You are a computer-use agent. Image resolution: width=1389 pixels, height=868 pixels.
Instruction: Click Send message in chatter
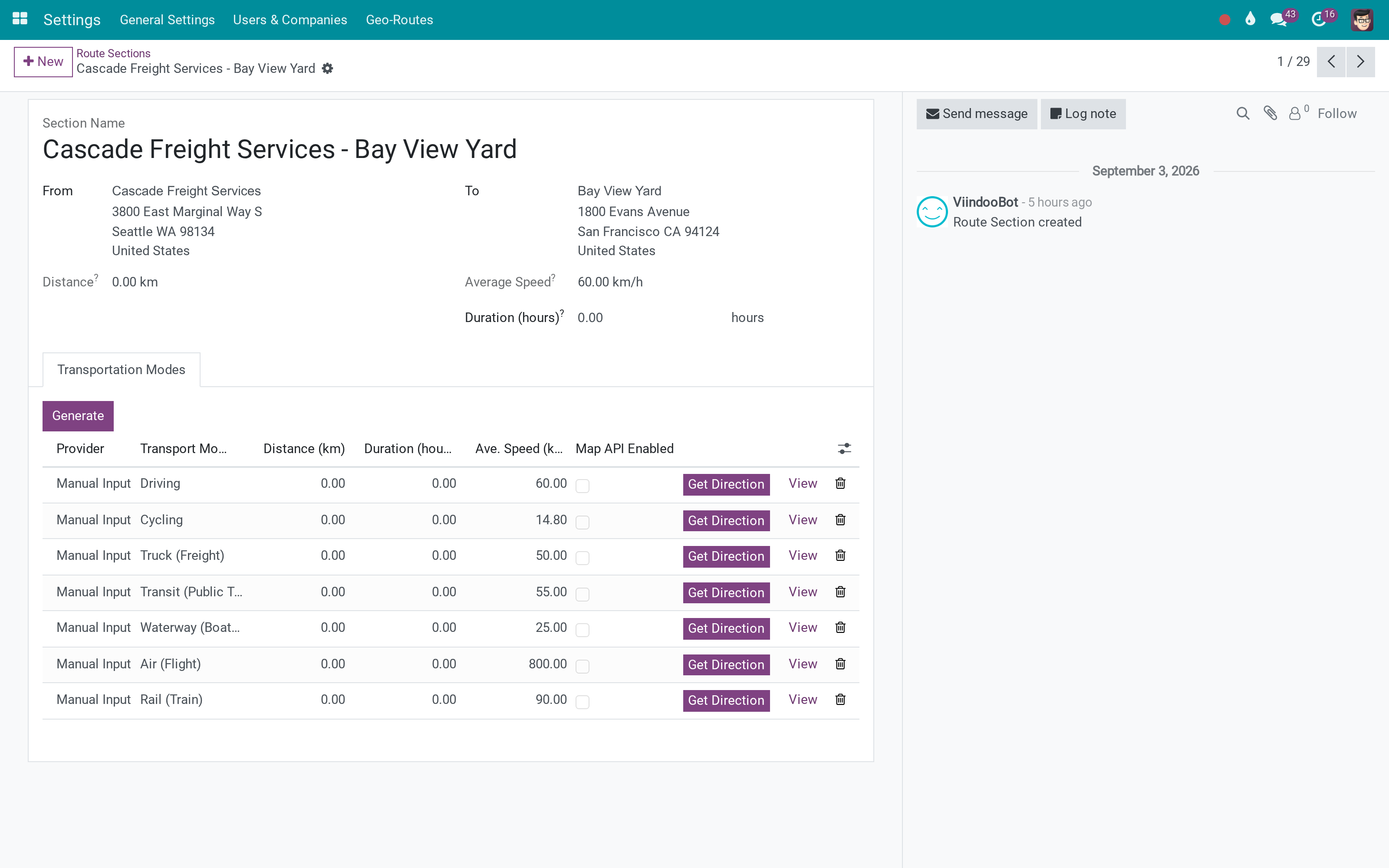click(976, 114)
